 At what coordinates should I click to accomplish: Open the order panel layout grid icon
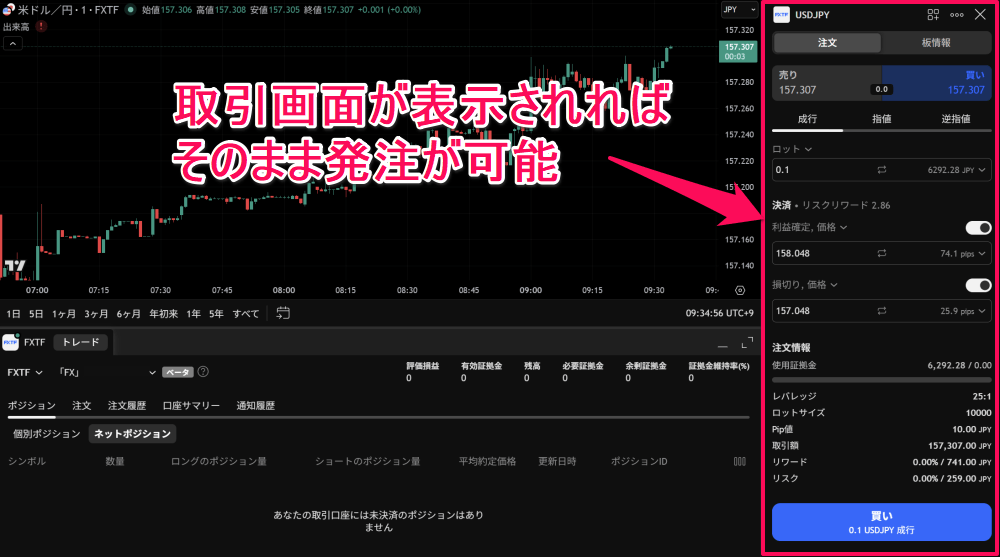tap(933, 15)
